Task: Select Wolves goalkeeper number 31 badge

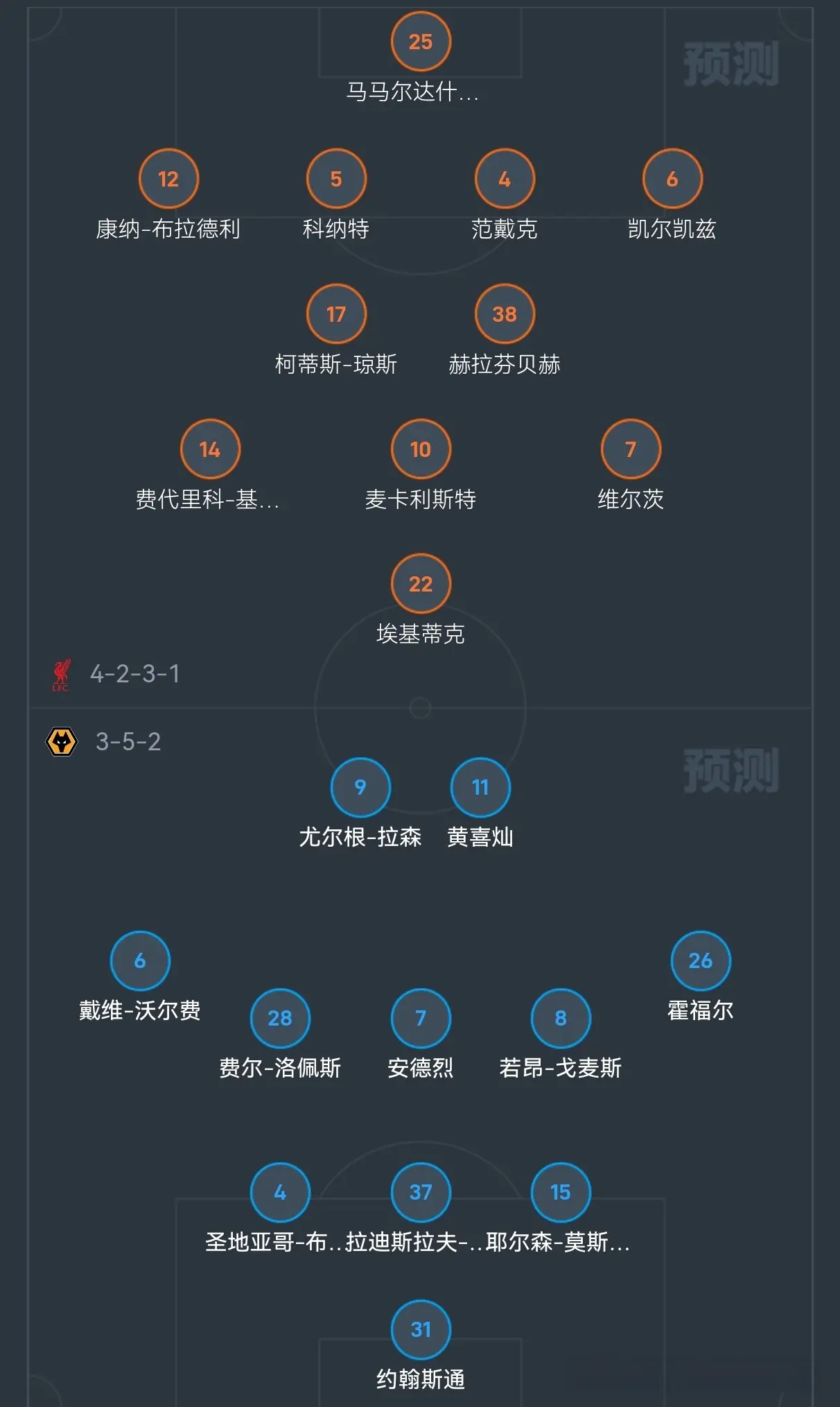Action: point(421,1329)
